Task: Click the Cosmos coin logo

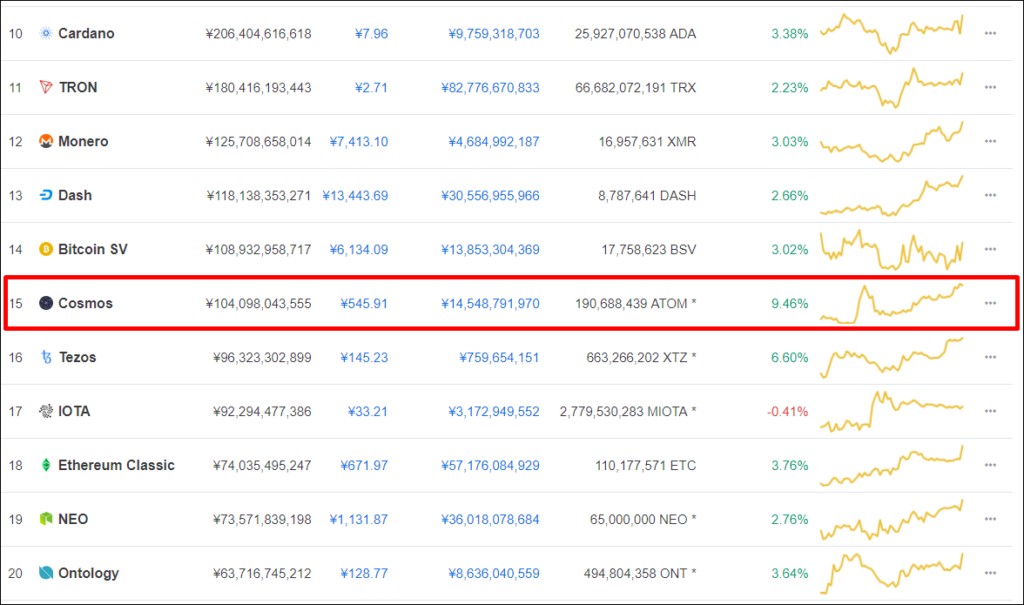Action: 46,303
